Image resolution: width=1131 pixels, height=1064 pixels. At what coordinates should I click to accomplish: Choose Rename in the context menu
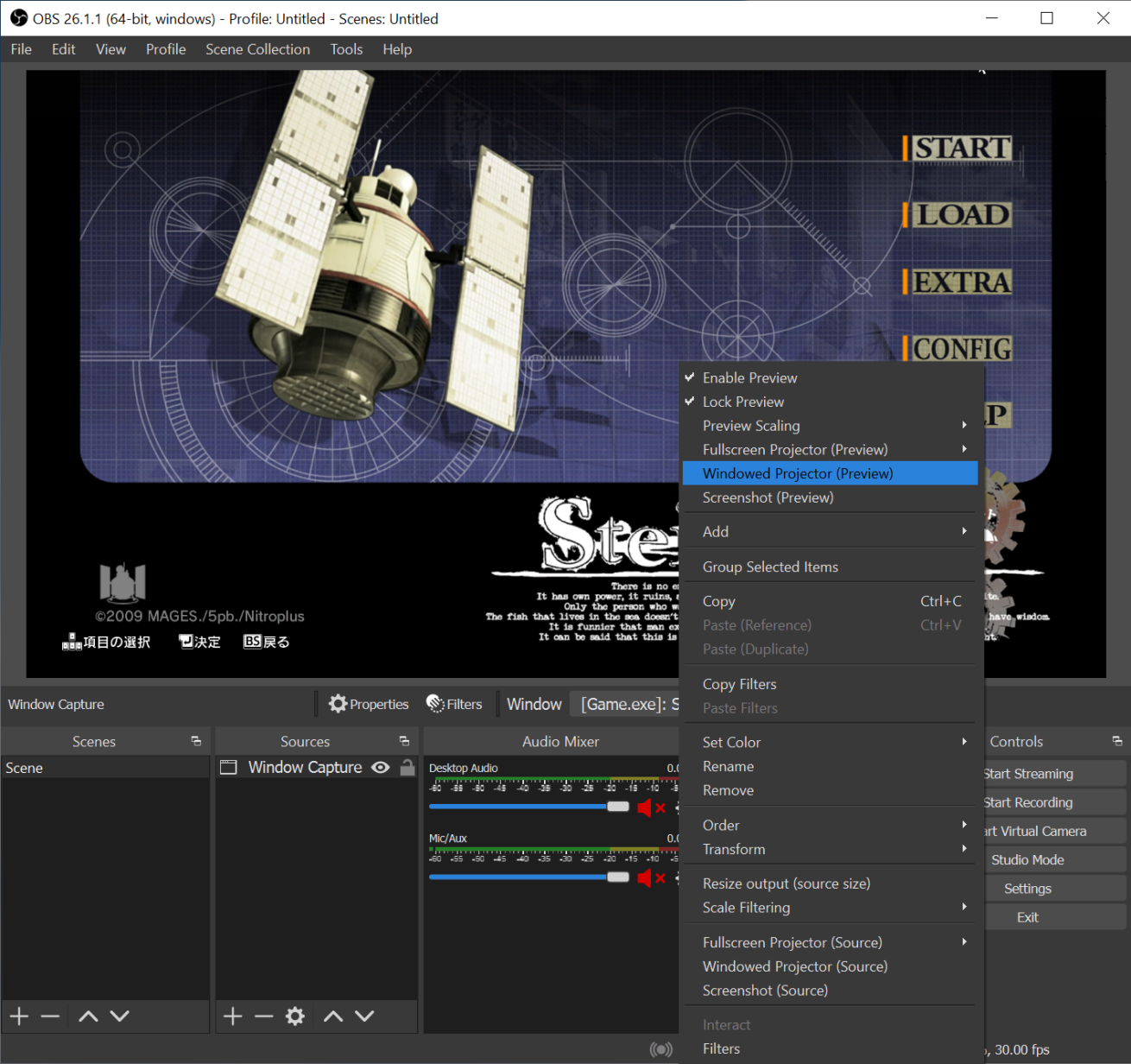tap(830, 767)
